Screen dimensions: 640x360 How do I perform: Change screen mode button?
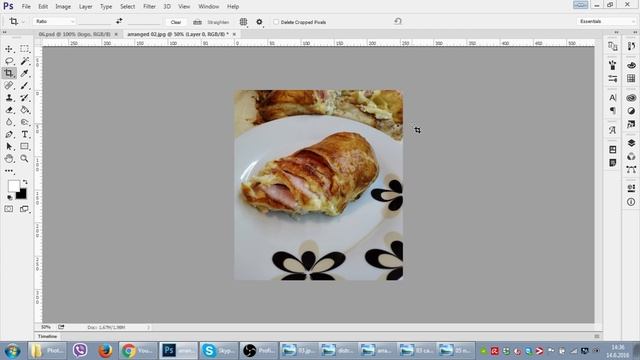(x=24, y=209)
